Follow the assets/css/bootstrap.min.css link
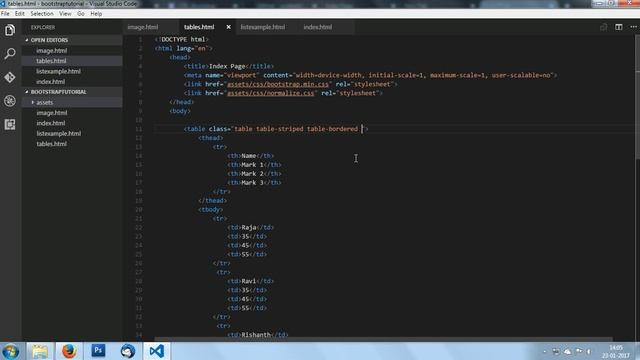640x360 pixels. (x=278, y=84)
